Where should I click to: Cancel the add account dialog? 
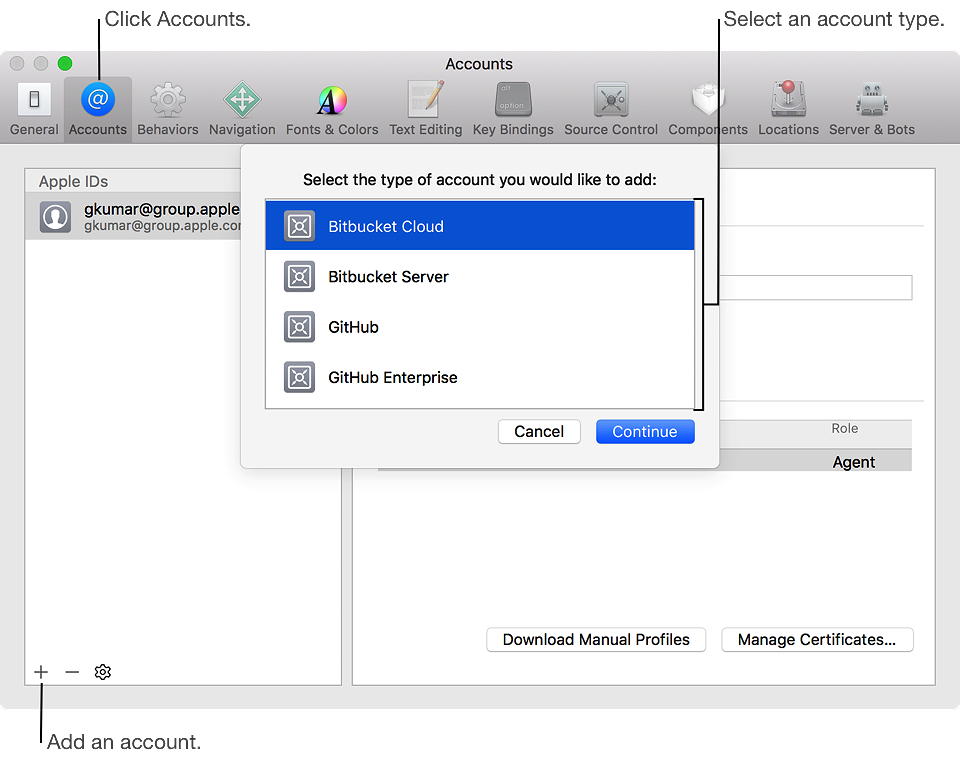(539, 431)
